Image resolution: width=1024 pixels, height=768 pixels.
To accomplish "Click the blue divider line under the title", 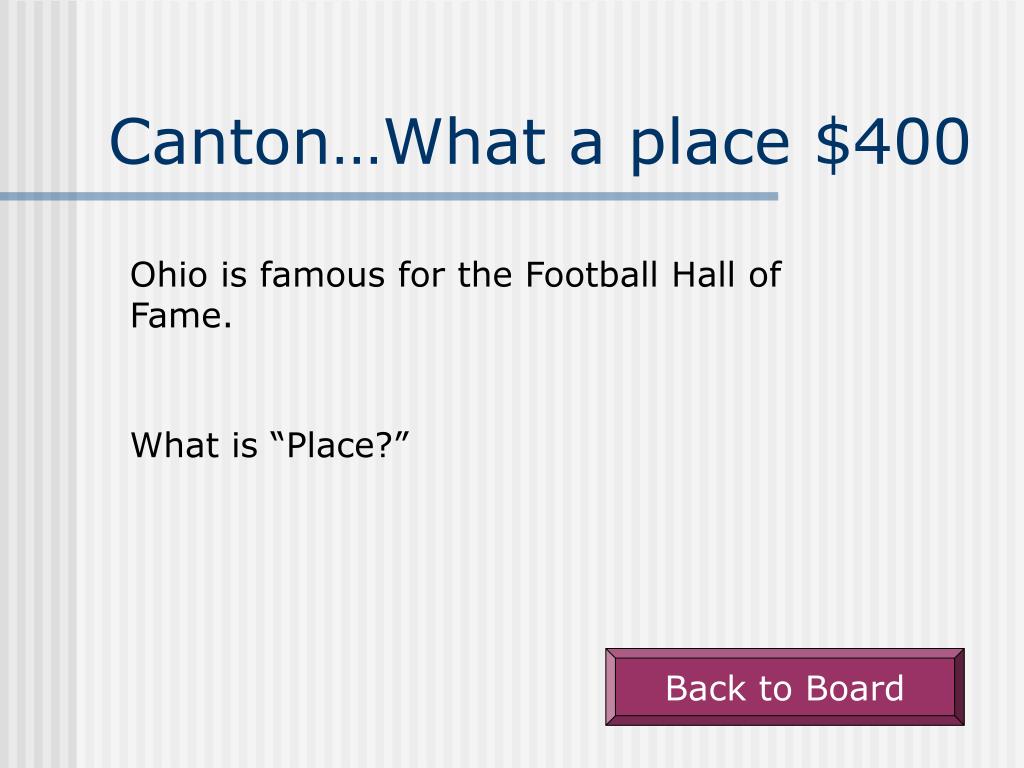I will (x=389, y=196).
